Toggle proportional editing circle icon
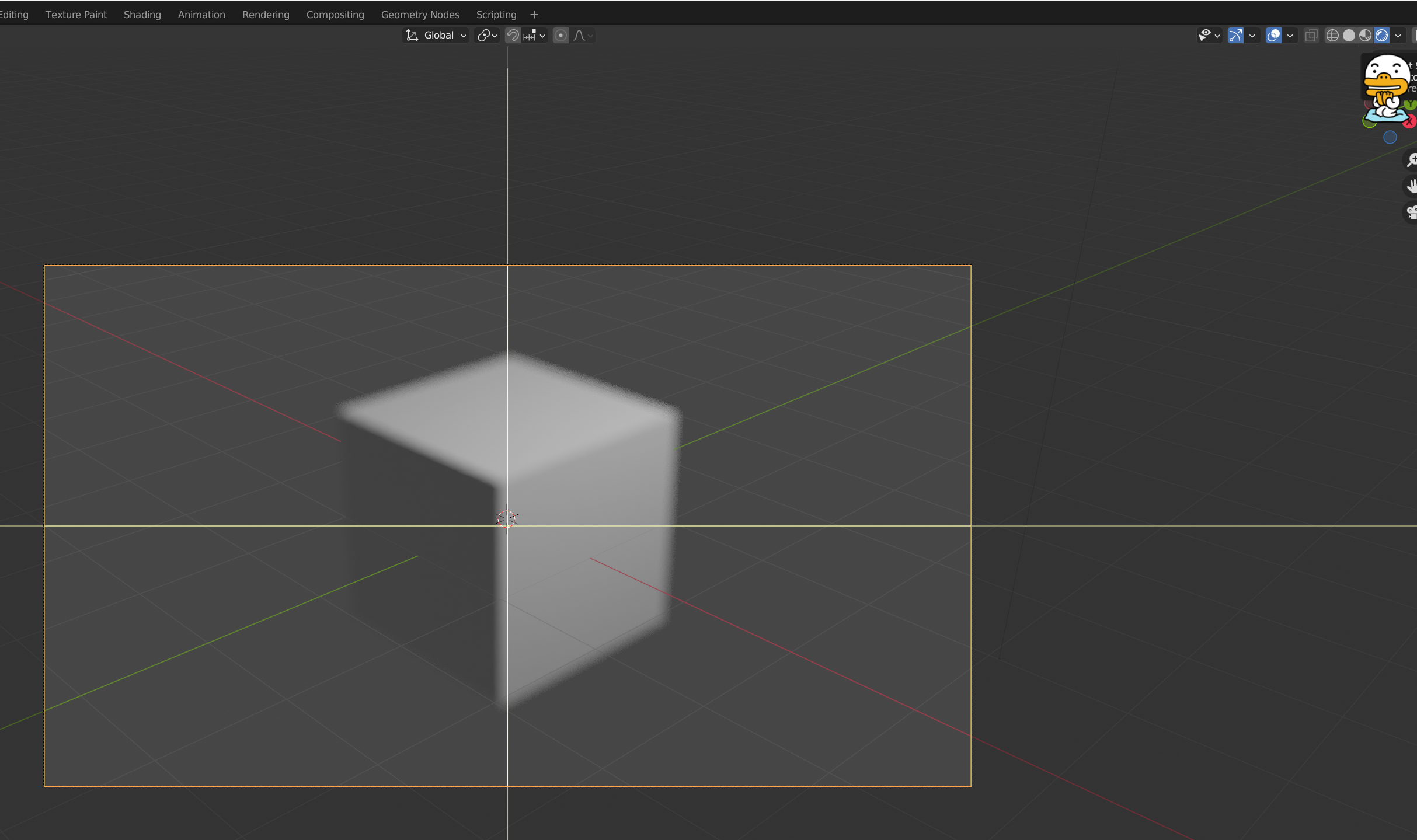1417x840 pixels. 560,36
